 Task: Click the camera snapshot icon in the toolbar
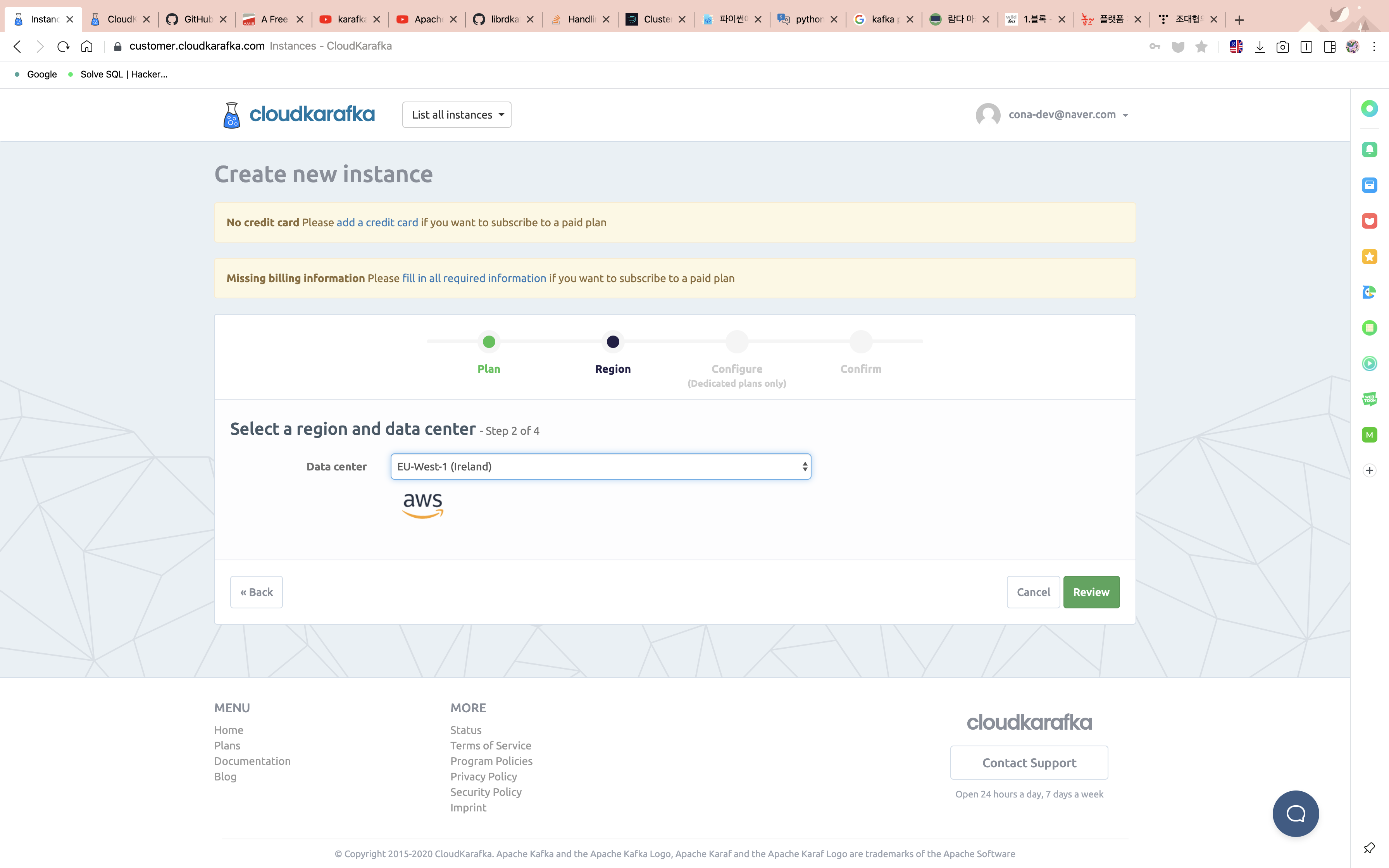(x=1283, y=47)
